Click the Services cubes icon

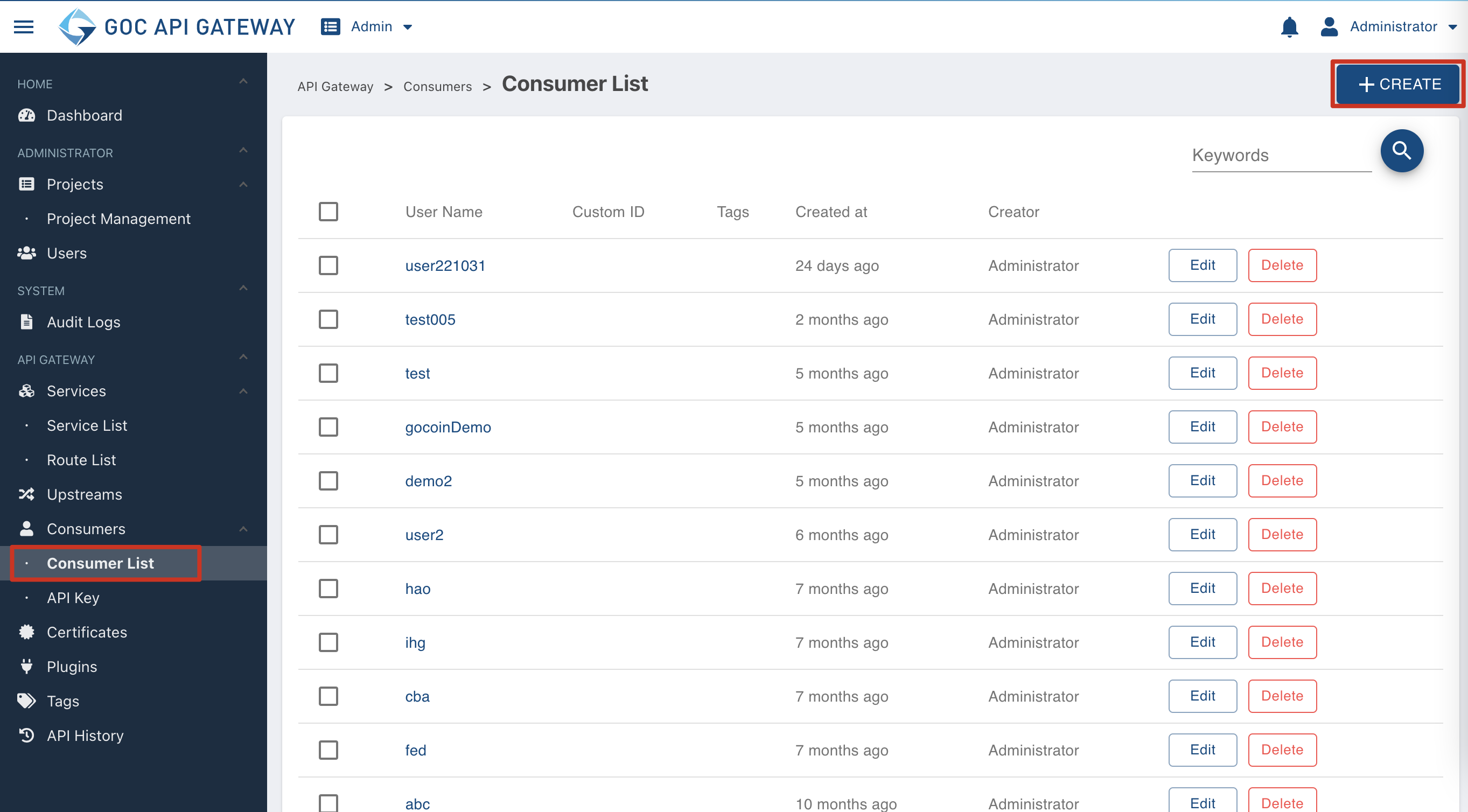tap(27, 391)
